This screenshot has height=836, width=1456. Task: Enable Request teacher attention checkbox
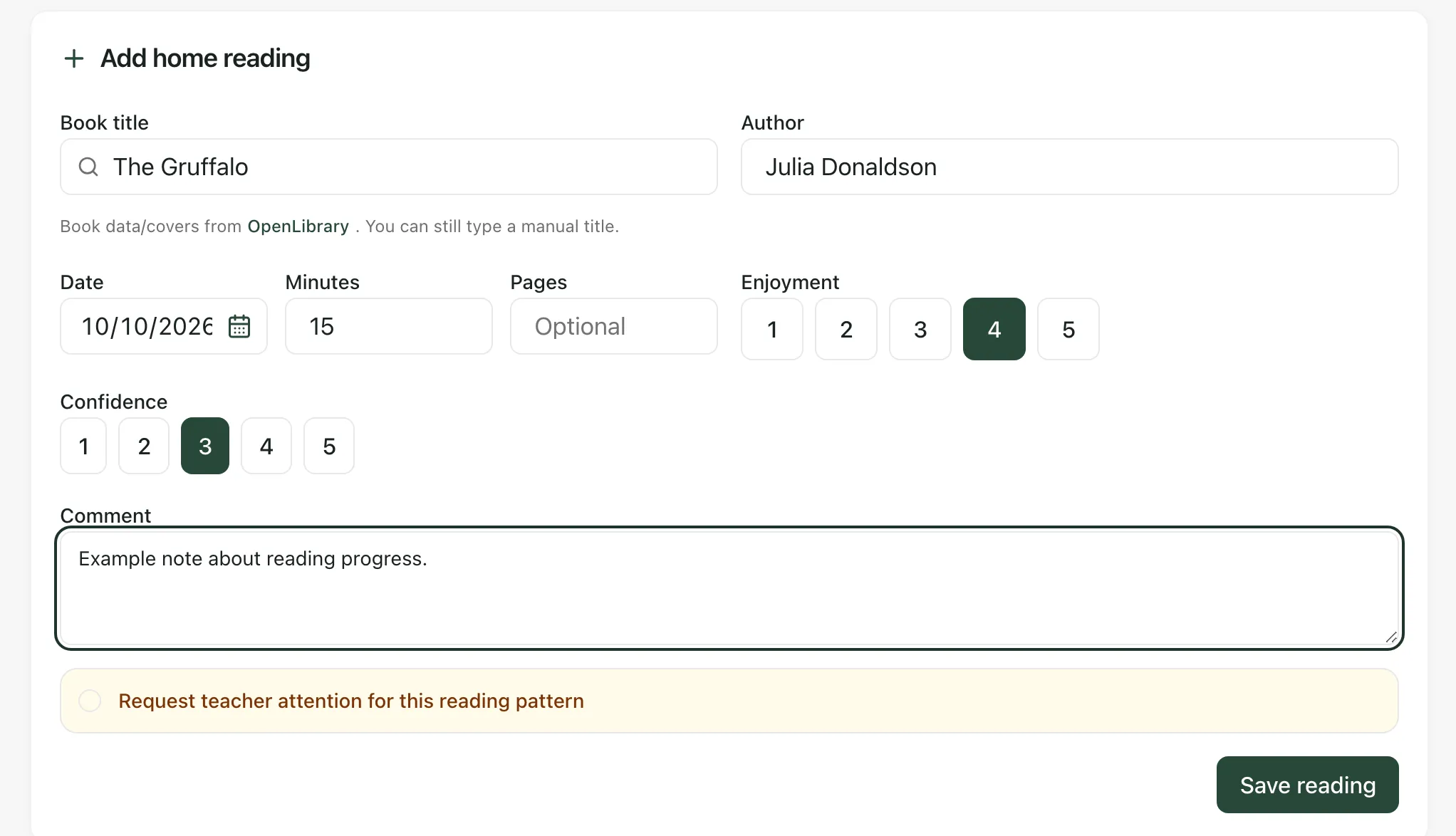(90, 701)
